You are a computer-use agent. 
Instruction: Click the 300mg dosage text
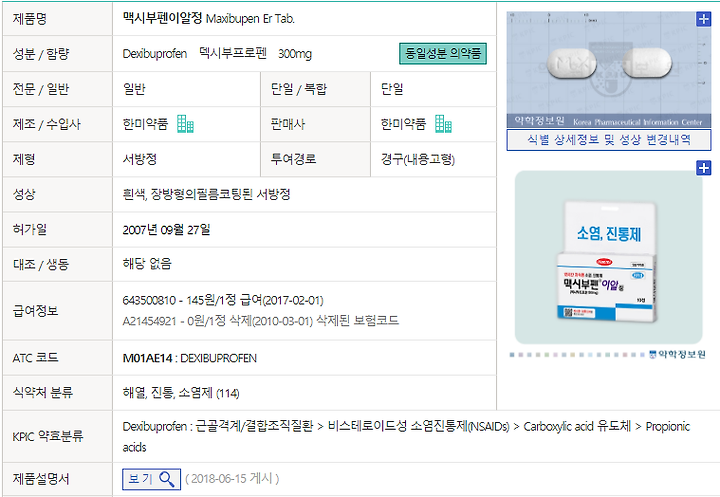[295, 54]
